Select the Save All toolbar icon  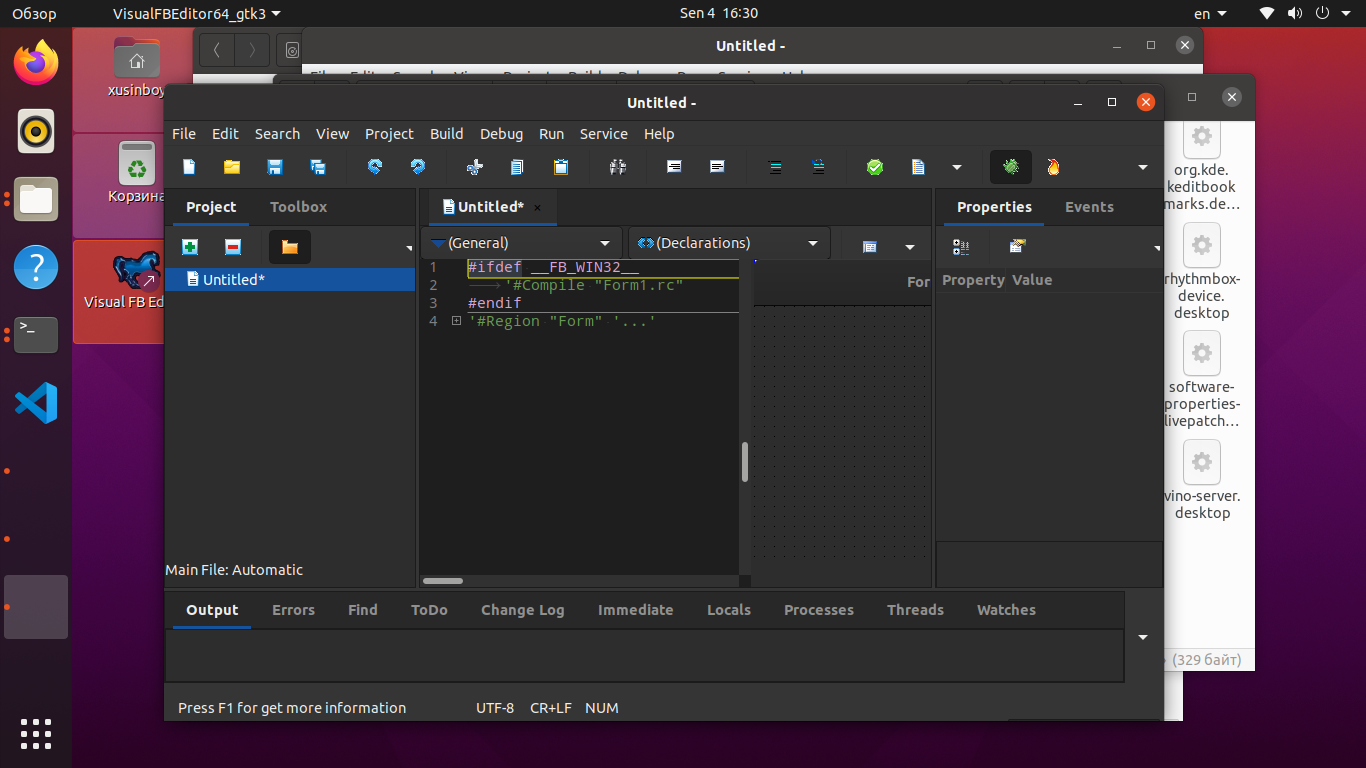point(318,167)
